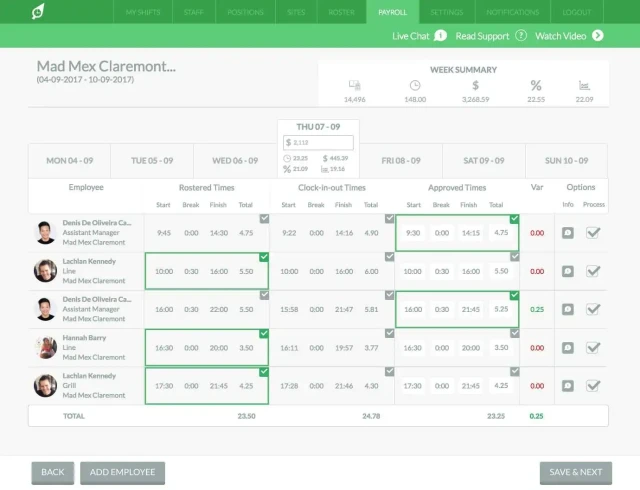Open the Staff tab

click(193, 12)
